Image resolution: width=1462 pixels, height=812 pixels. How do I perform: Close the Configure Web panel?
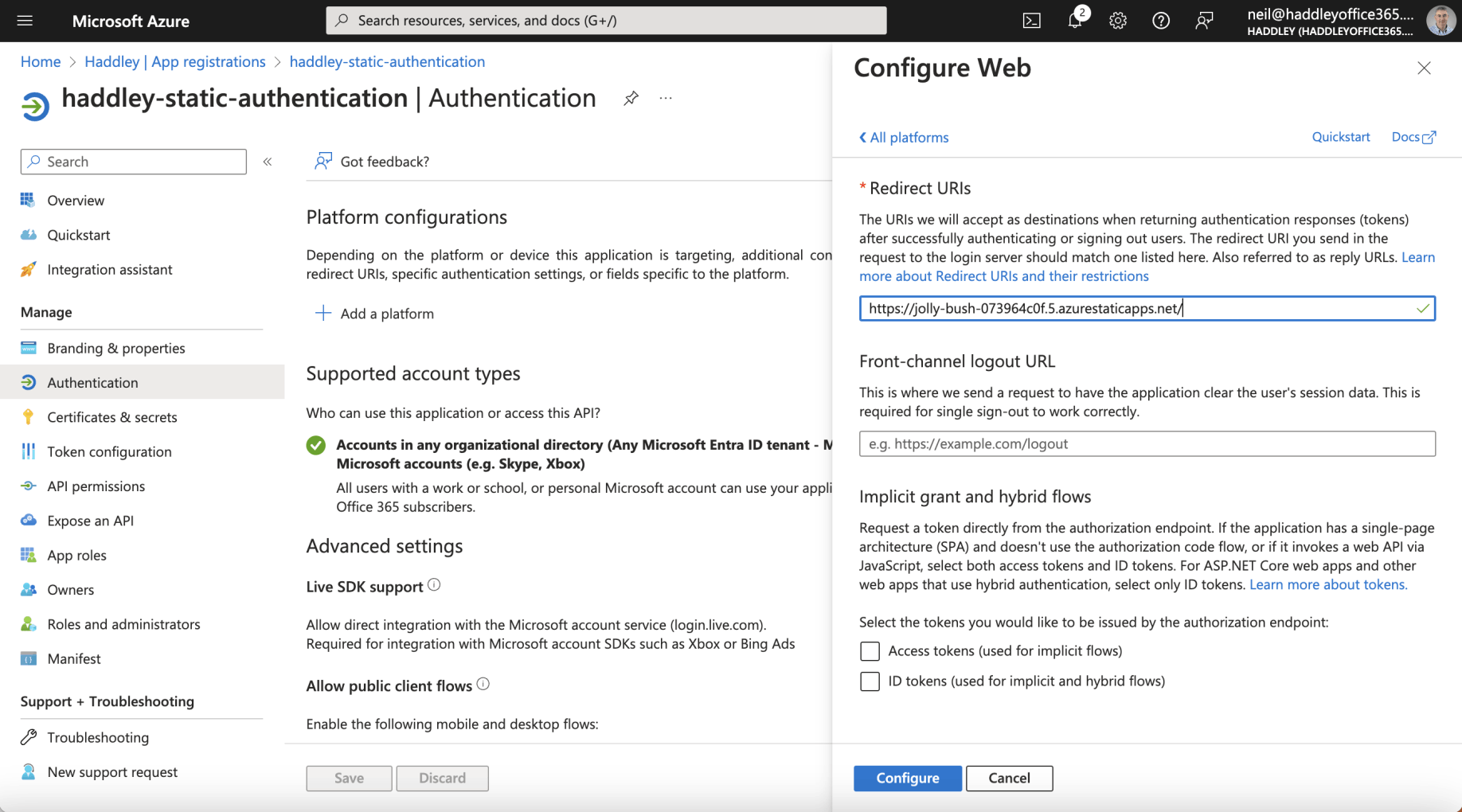[1424, 68]
